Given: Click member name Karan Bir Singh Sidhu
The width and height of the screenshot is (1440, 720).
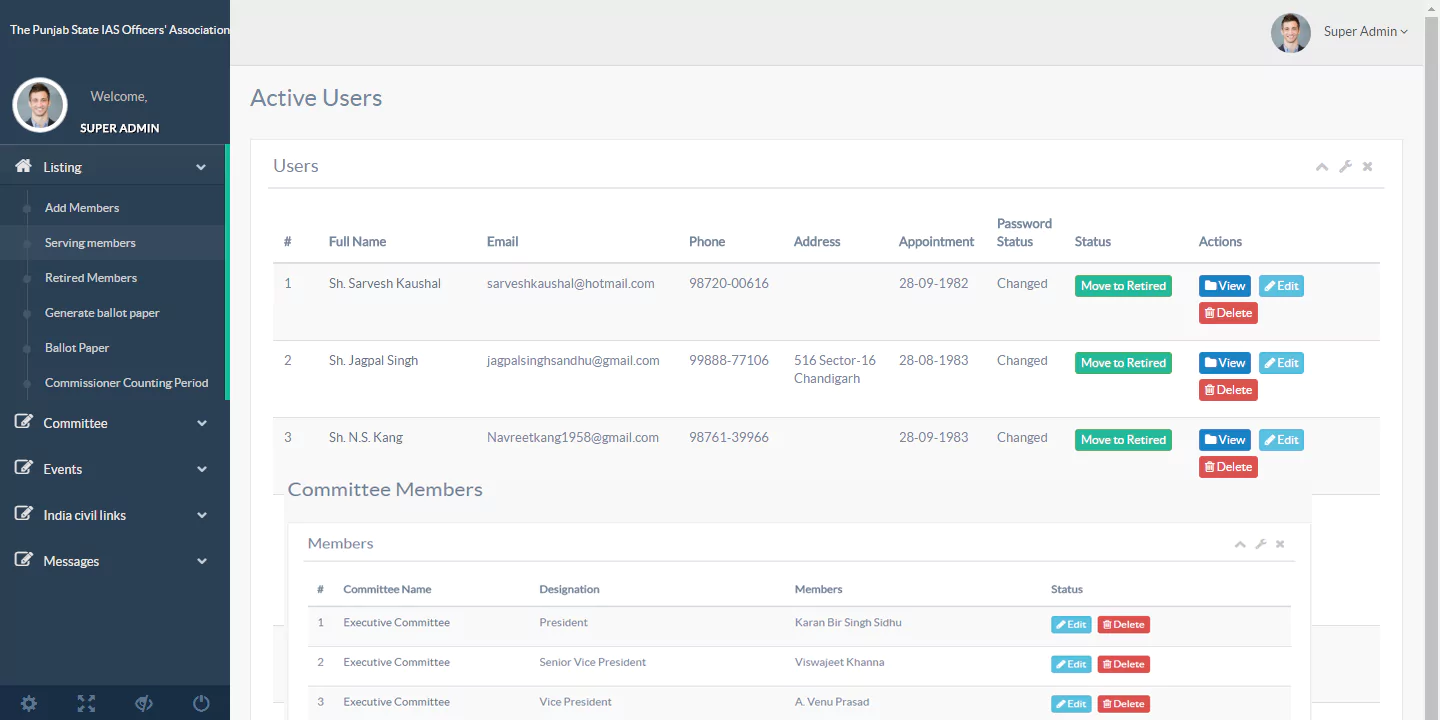Looking at the screenshot, I should click(848, 623).
